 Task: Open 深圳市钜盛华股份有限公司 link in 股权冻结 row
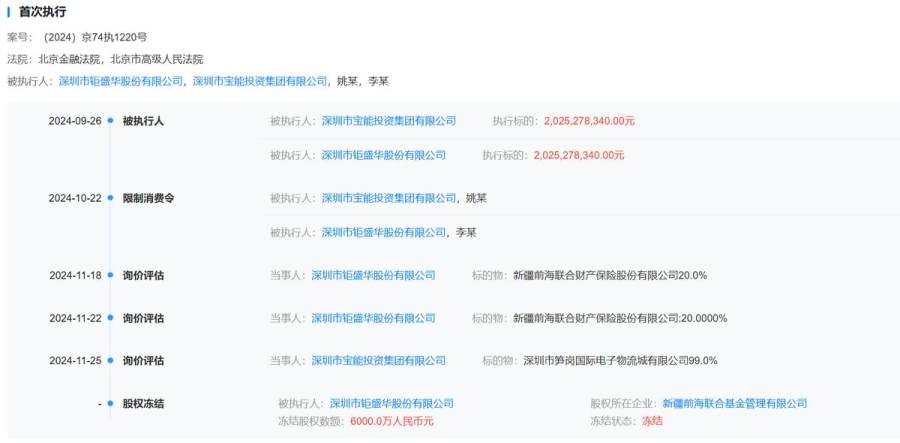pos(391,403)
